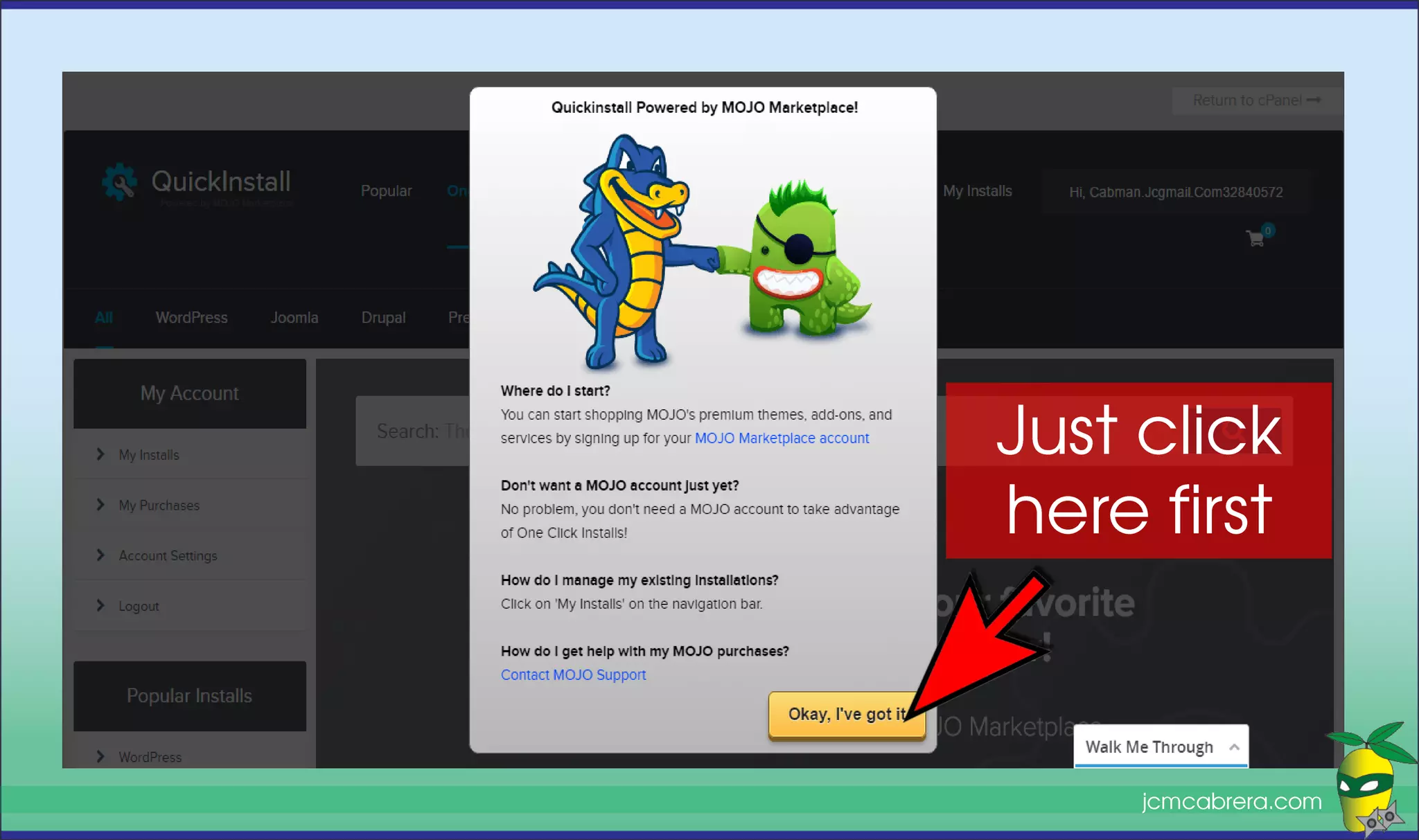
Task: Select the Joomla category tab
Action: click(x=294, y=318)
